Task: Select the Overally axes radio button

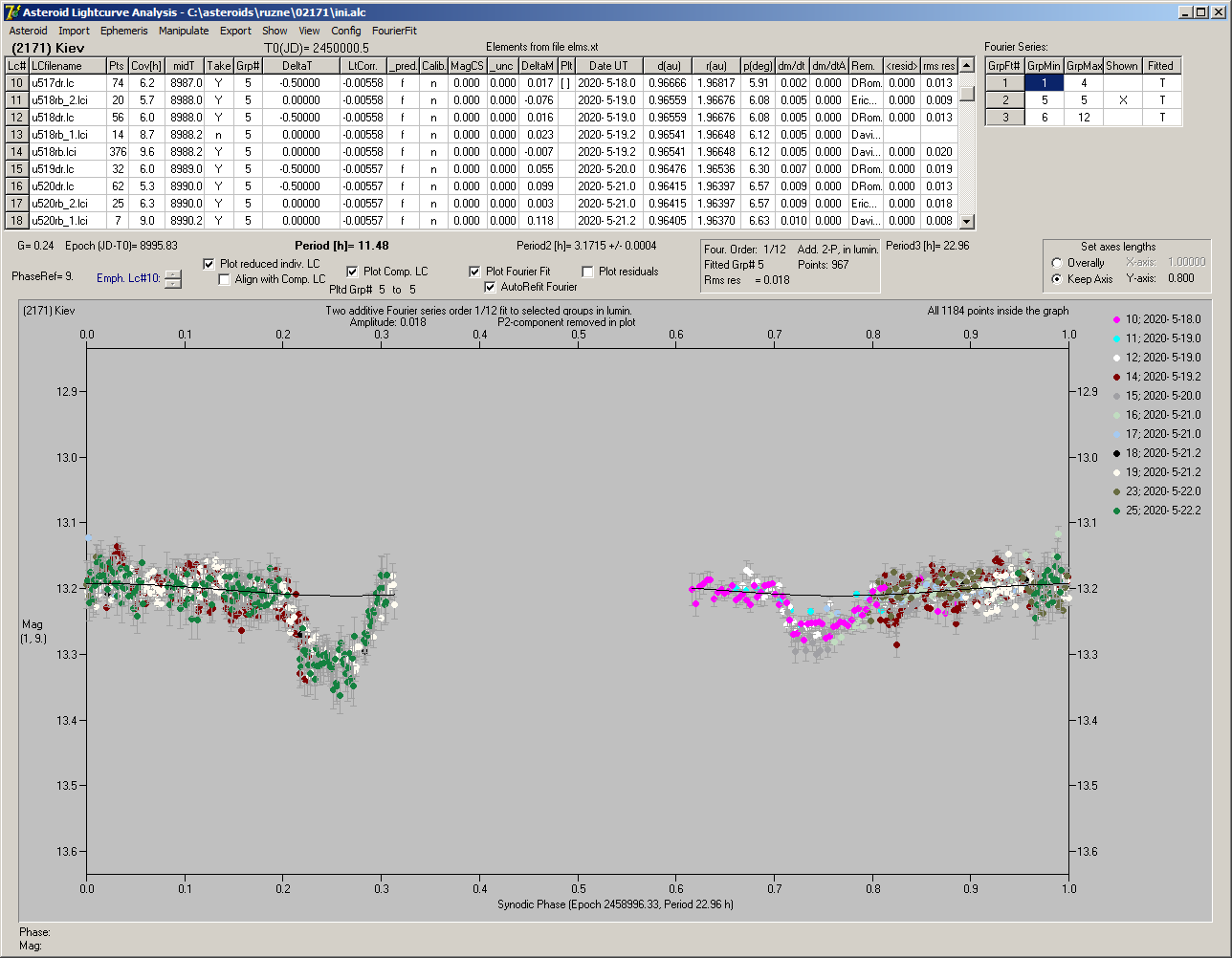Action: (x=1057, y=263)
